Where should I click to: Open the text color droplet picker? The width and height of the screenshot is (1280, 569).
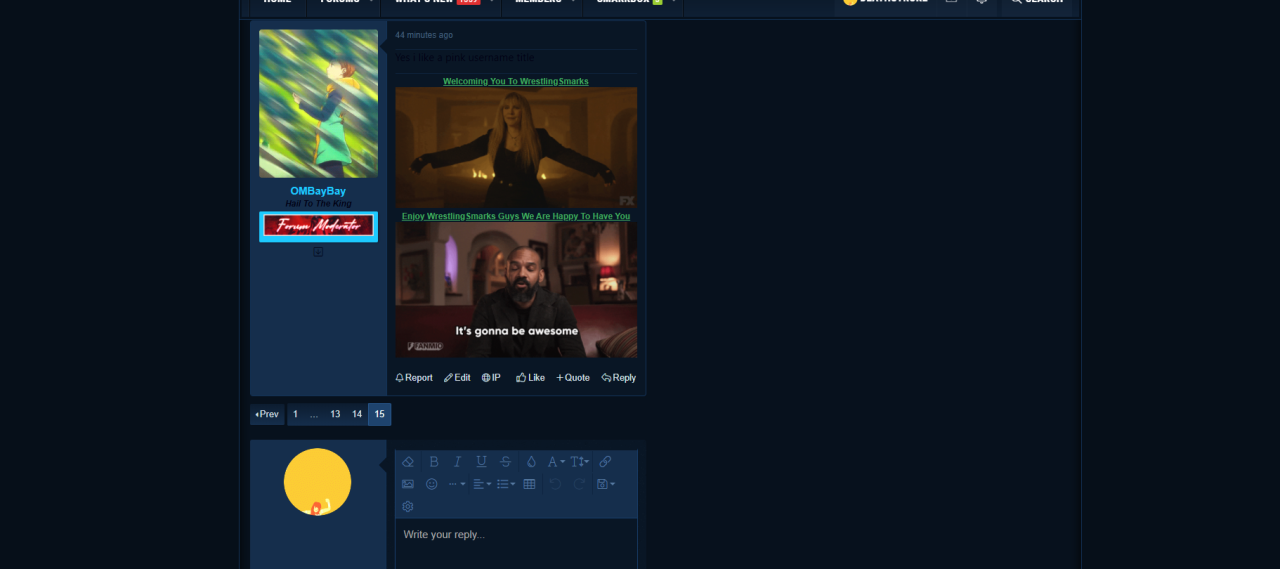(x=531, y=462)
